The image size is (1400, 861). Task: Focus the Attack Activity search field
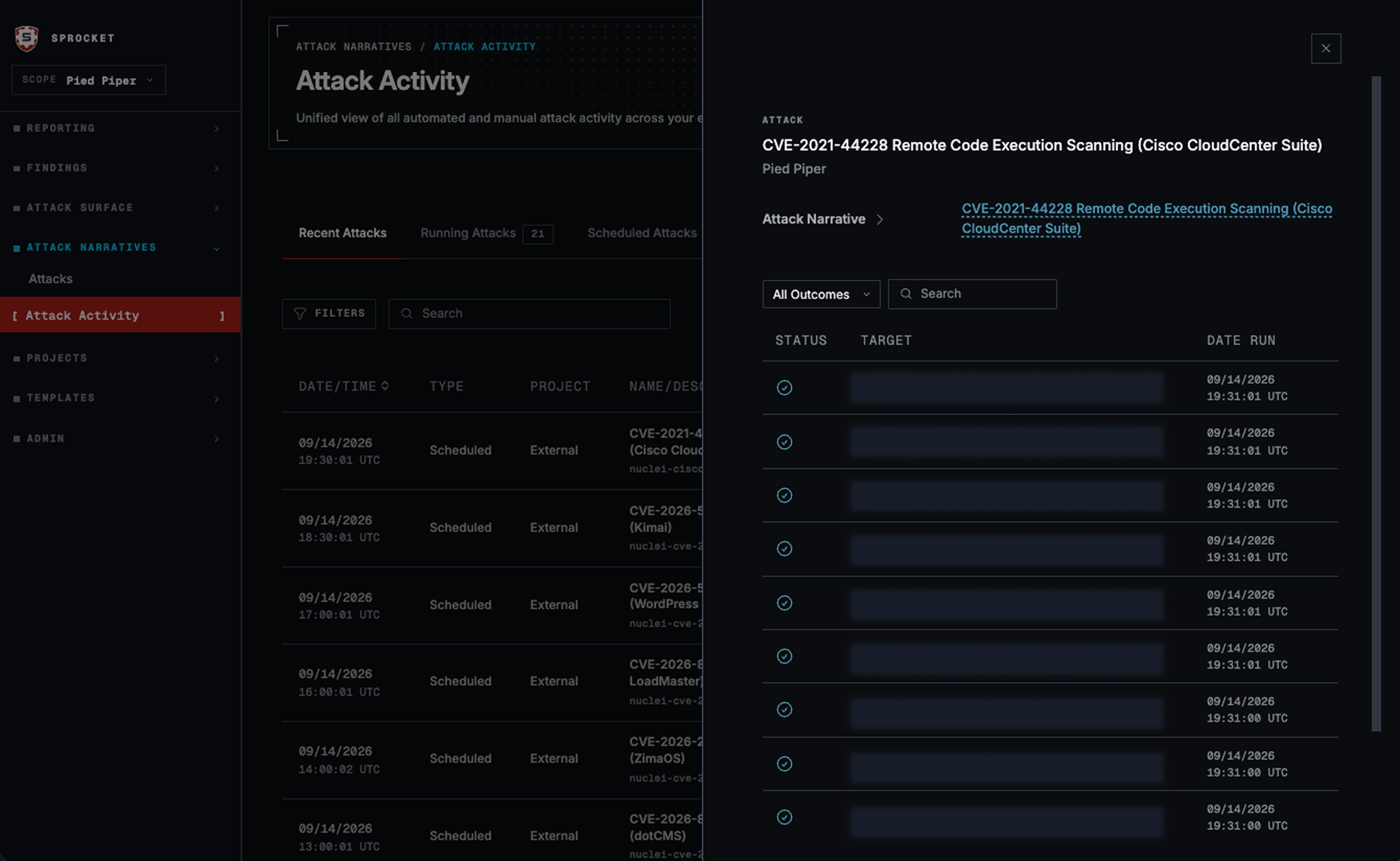click(529, 314)
